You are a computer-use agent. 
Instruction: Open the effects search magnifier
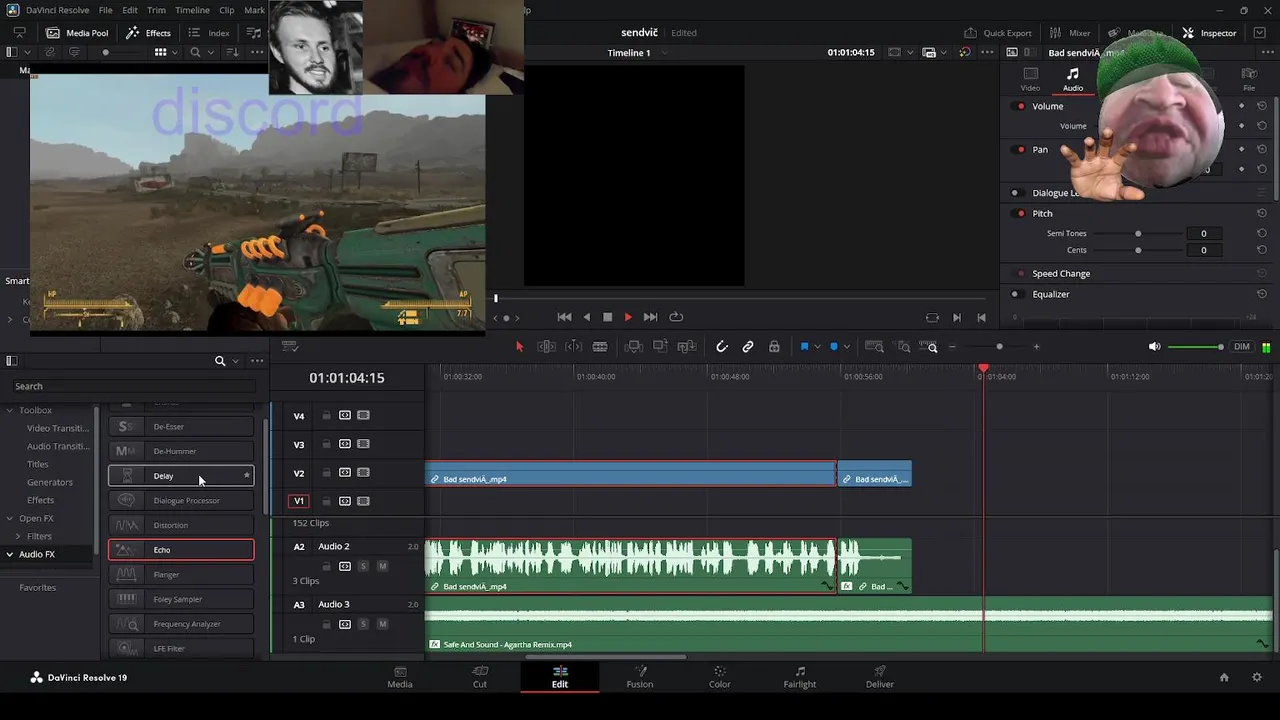click(x=220, y=361)
